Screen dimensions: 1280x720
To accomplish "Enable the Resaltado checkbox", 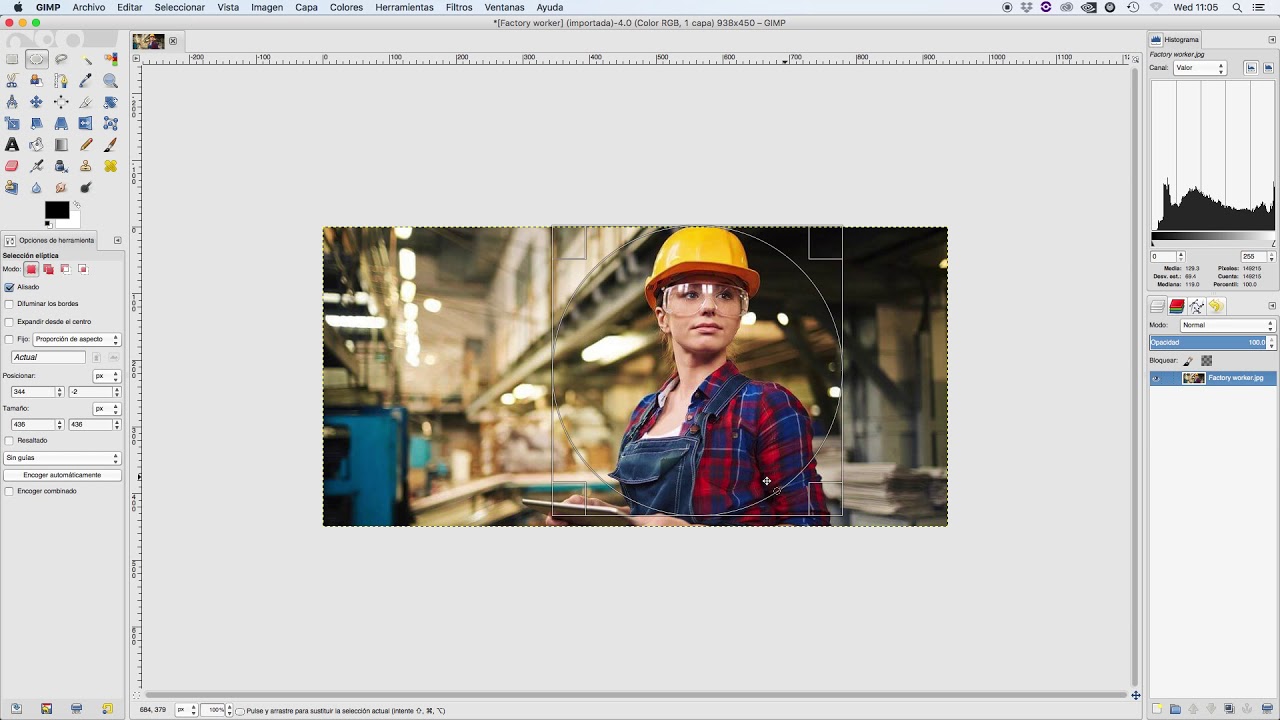I will coord(9,440).
